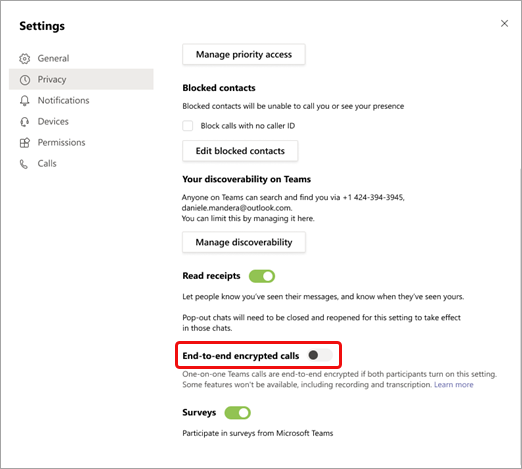This screenshot has height=469, width=522.
Task: Follow the Learn more link
Action: (x=453, y=385)
